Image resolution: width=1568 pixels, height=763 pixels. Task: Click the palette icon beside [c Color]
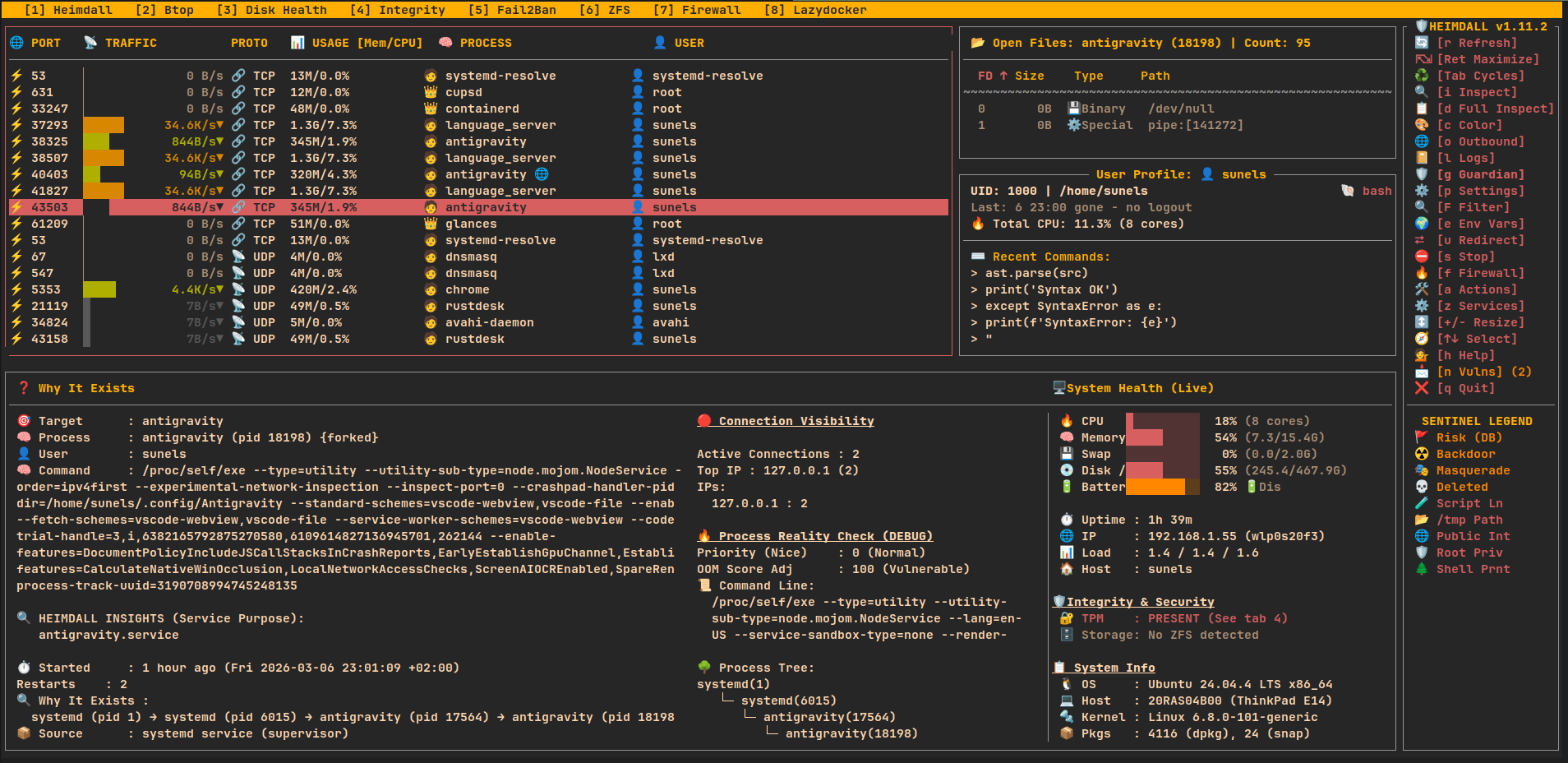(1422, 125)
